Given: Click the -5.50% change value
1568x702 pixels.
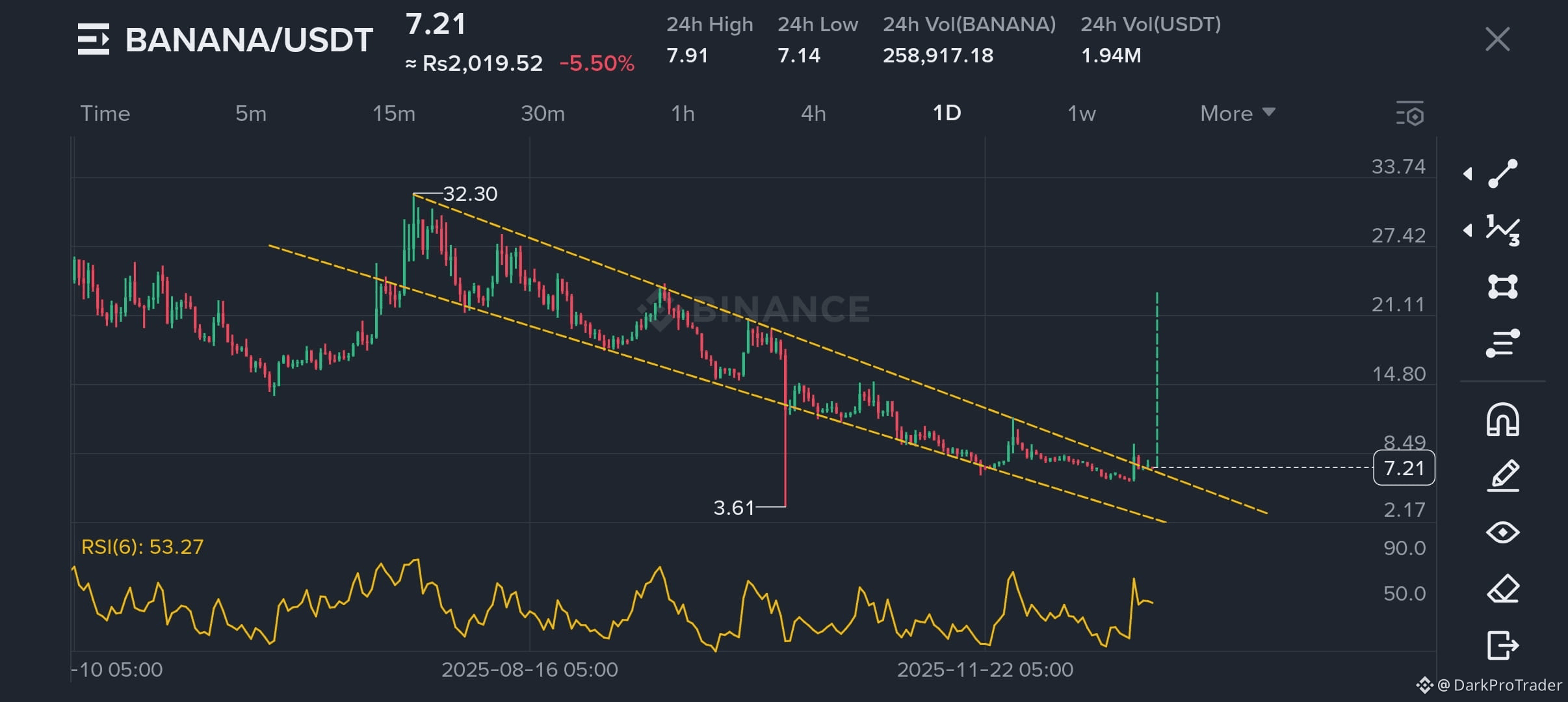Looking at the screenshot, I should coord(597,64).
